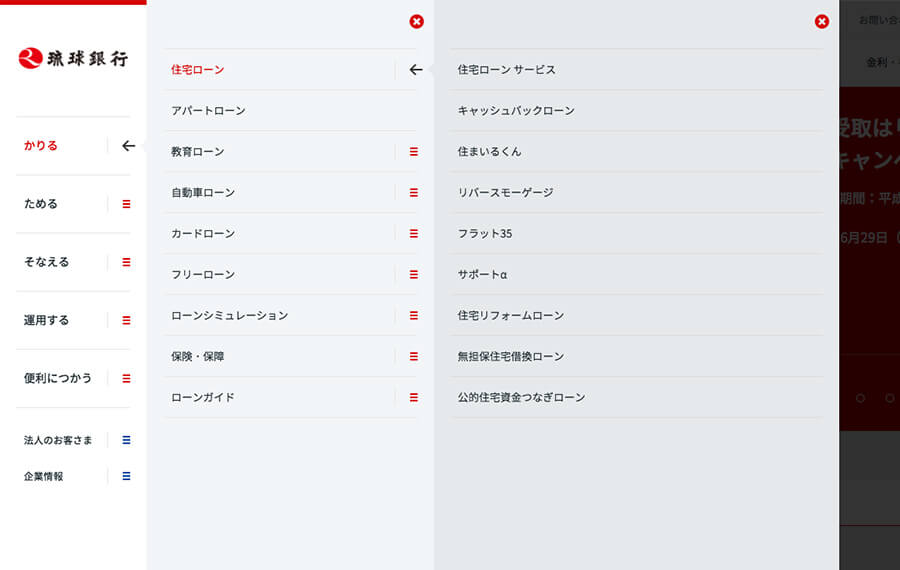900x570 pixels.
Task: Open the リバースモーゲージ link
Action: click(x=505, y=193)
